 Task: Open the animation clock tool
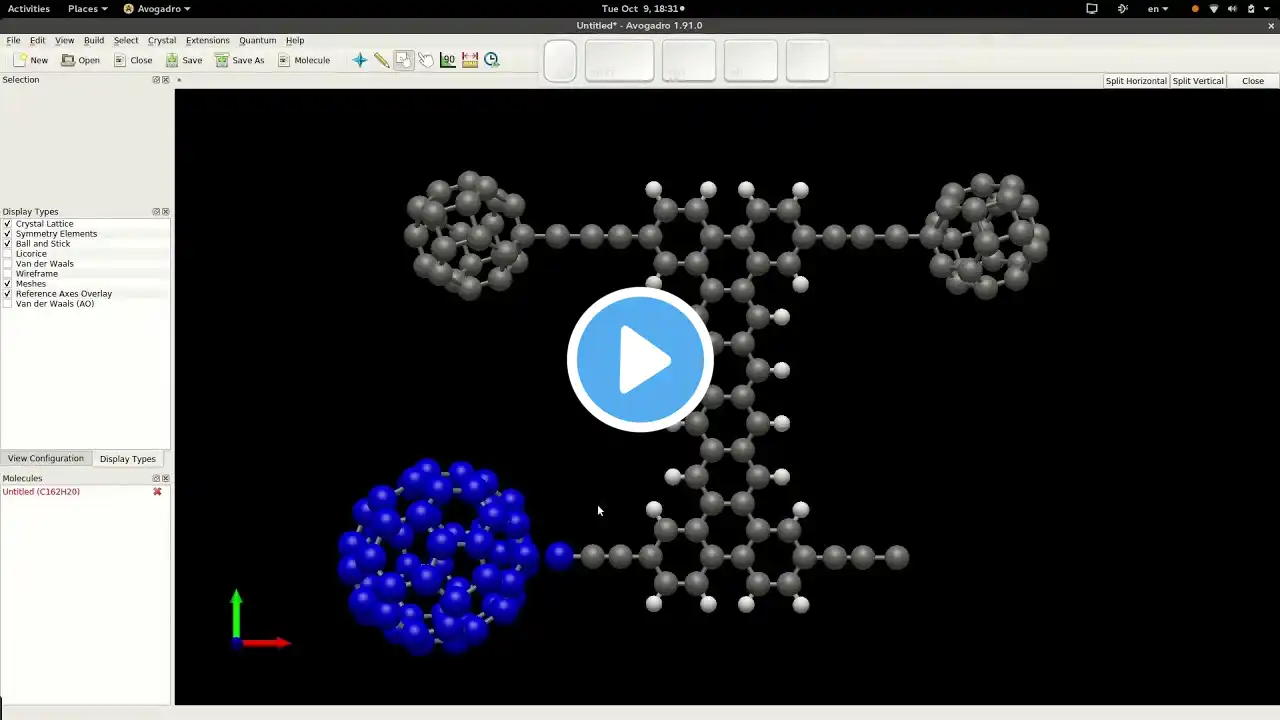492,60
